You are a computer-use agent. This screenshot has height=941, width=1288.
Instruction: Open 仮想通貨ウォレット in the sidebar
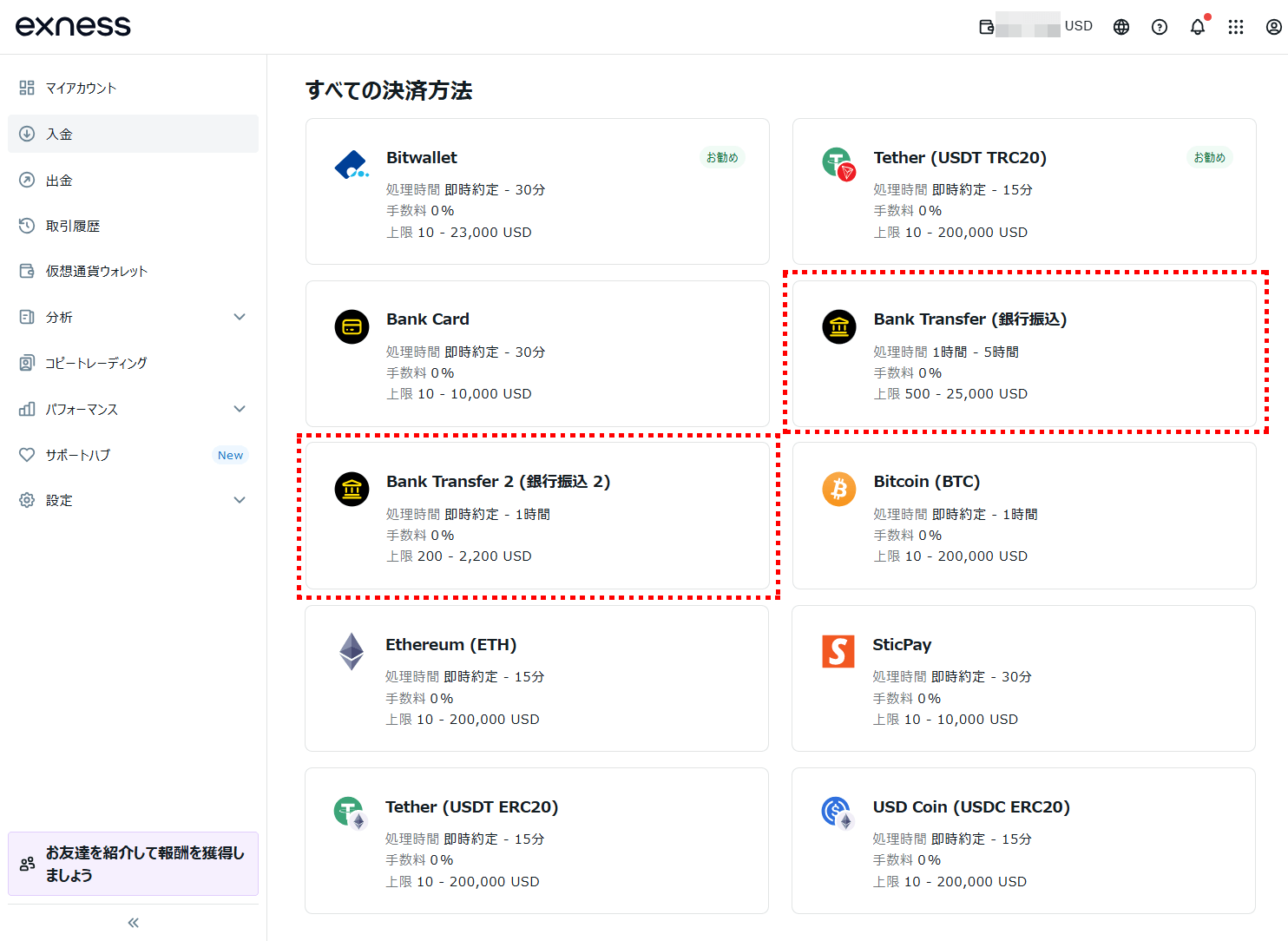[x=133, y=271]
